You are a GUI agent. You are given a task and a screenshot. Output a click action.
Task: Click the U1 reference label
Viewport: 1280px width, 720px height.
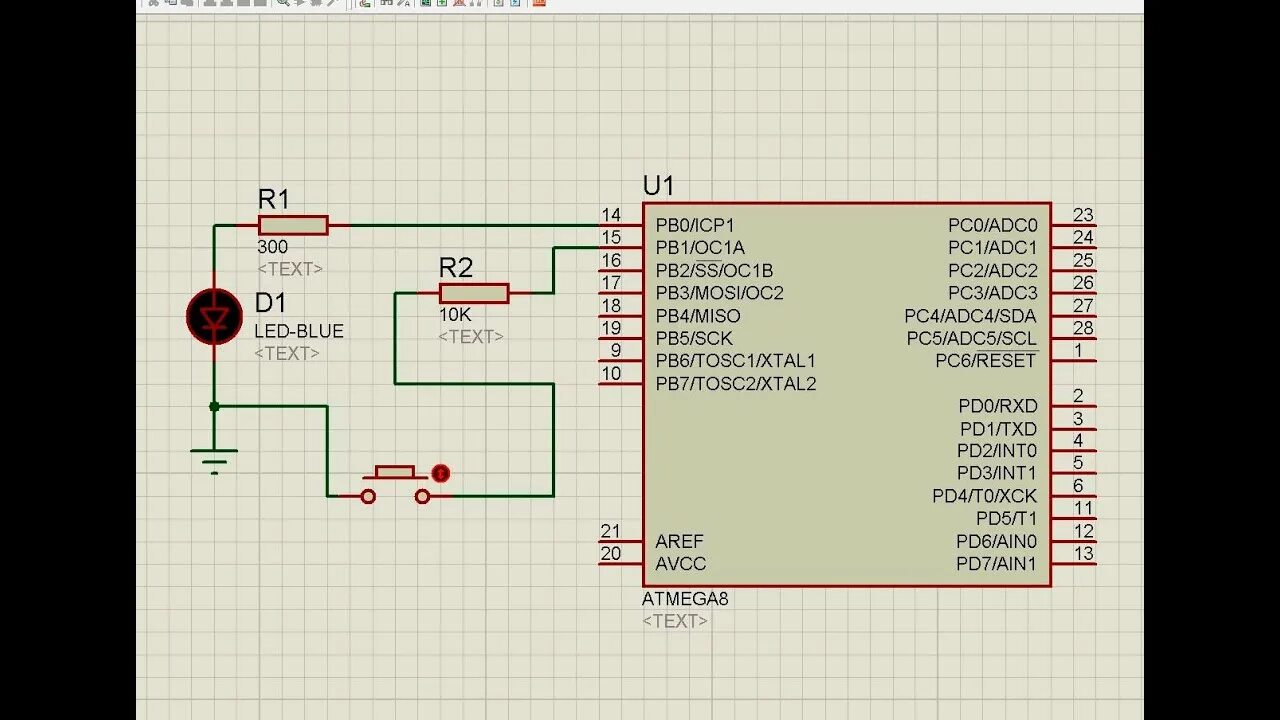[x=658, y=186]
